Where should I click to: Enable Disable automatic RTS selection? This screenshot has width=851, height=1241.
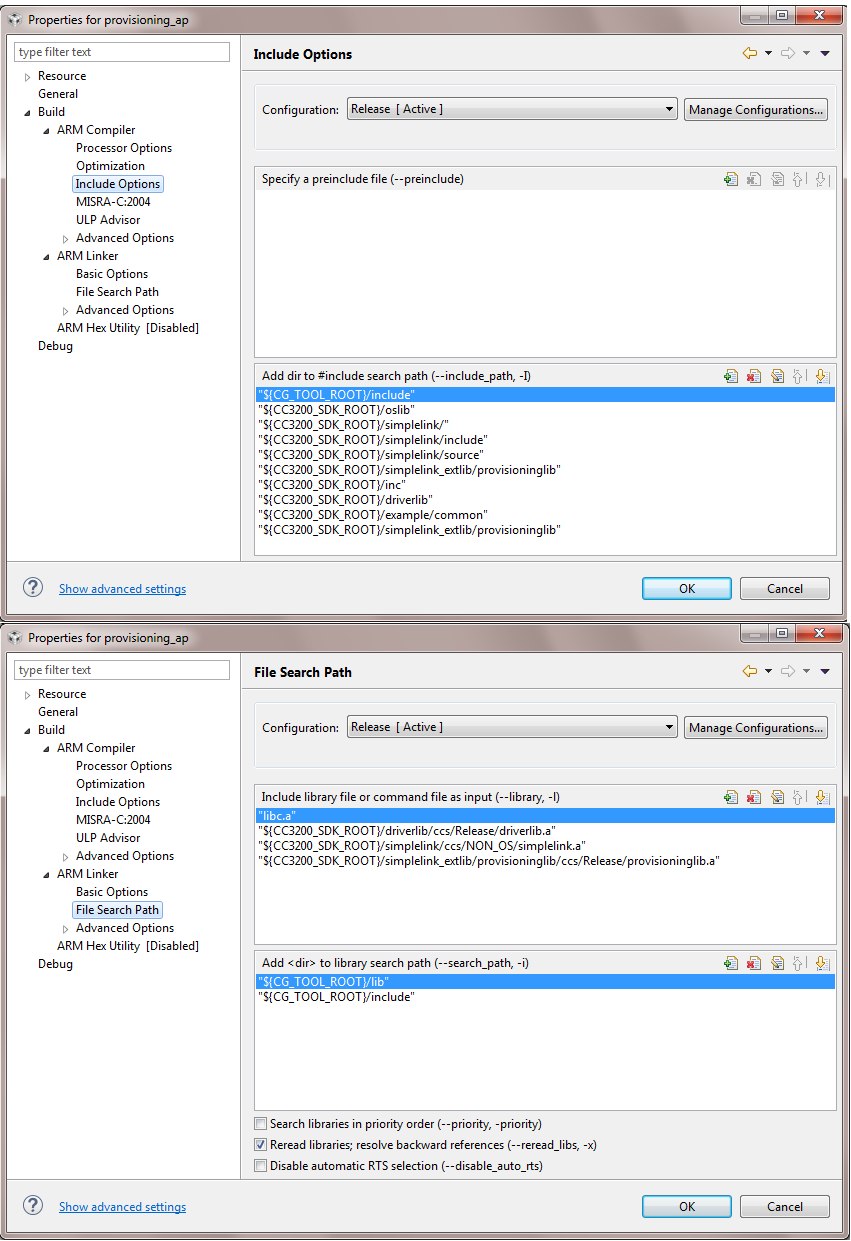[x=261, y=1166]
